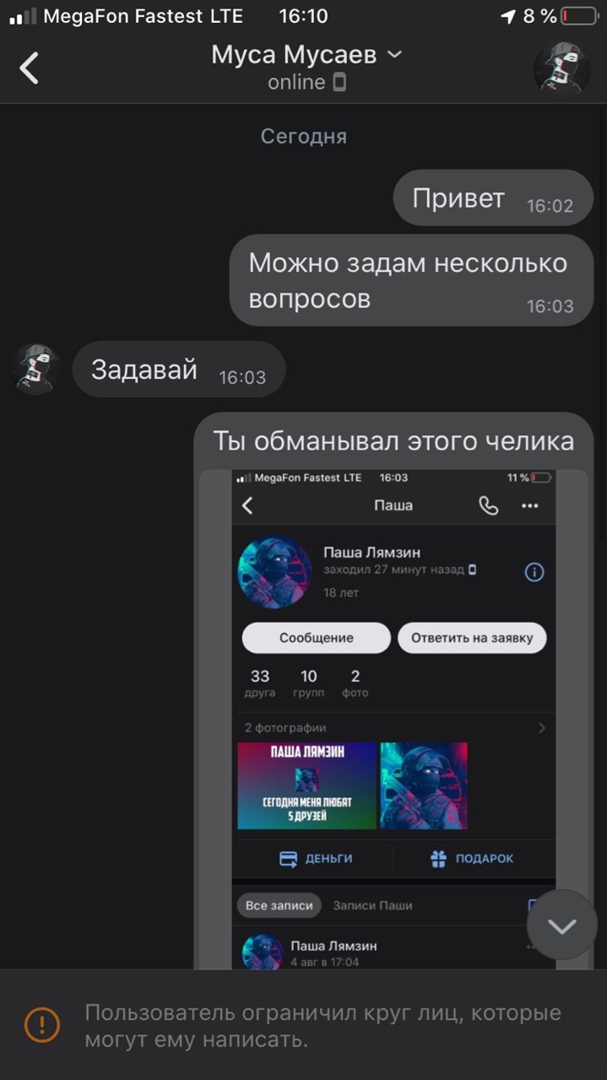Expand the 2 фотографии section arrow
The height and width of the screenshot is (1080, 607).
pyautogui.click(x=542, y=727)
